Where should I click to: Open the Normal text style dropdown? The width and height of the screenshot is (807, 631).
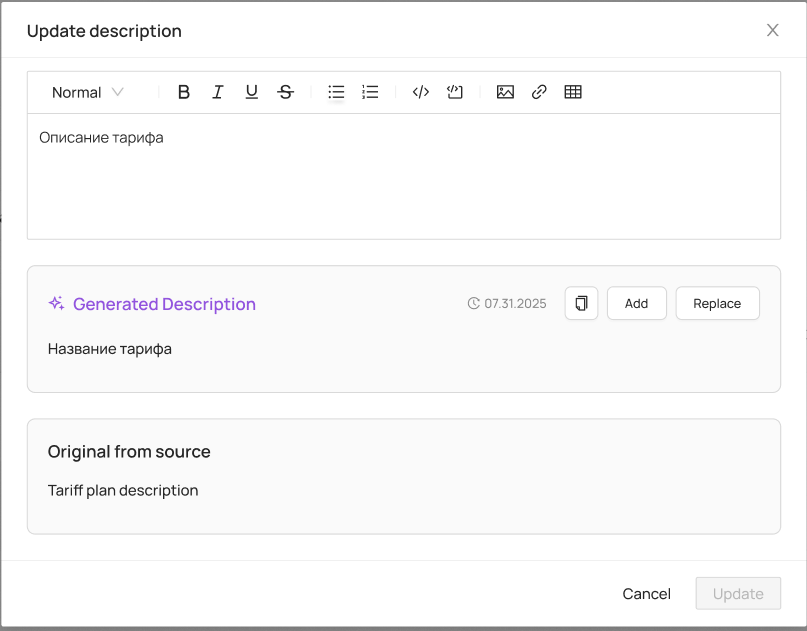pos(88,92)
